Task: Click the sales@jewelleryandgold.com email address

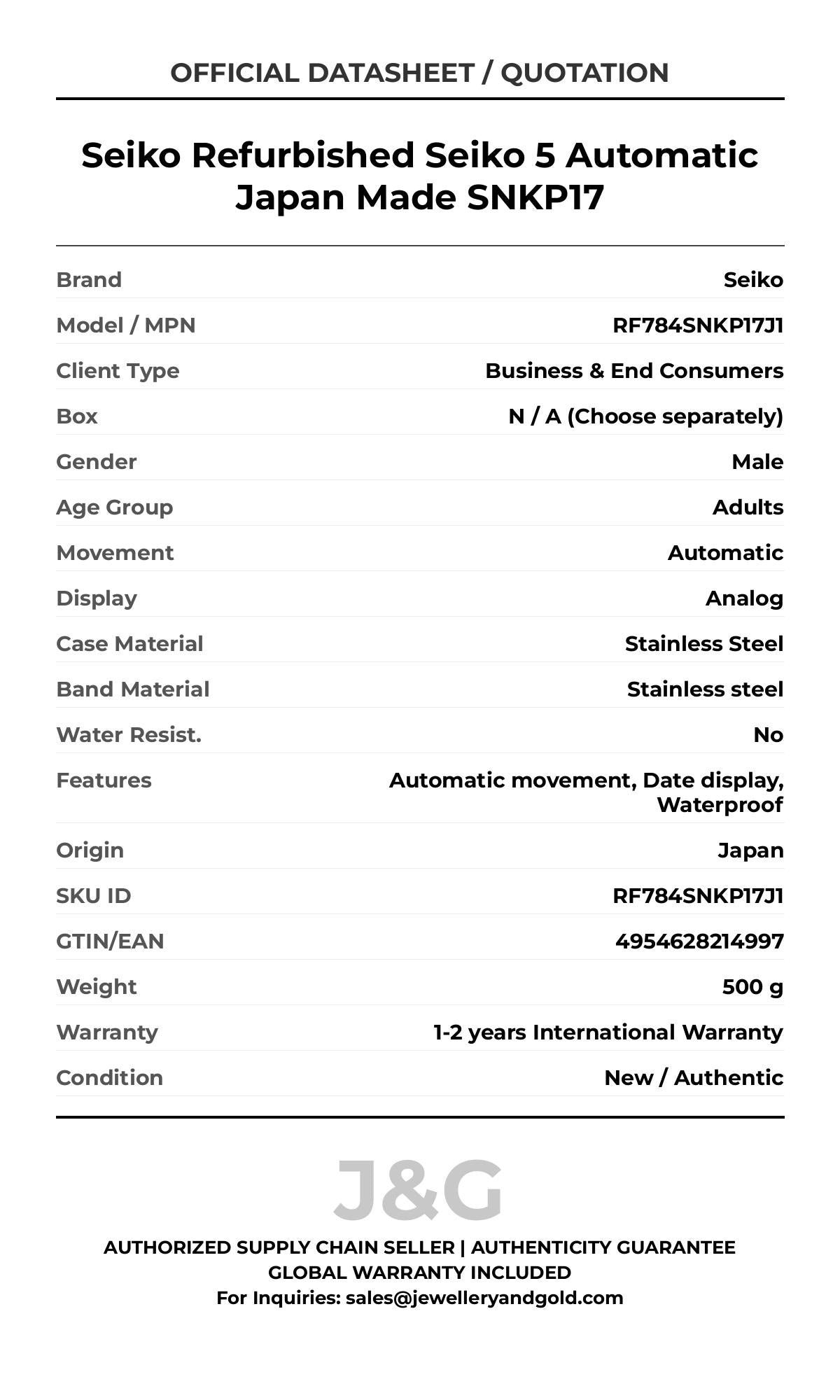Action: [x=484, y=1298]
